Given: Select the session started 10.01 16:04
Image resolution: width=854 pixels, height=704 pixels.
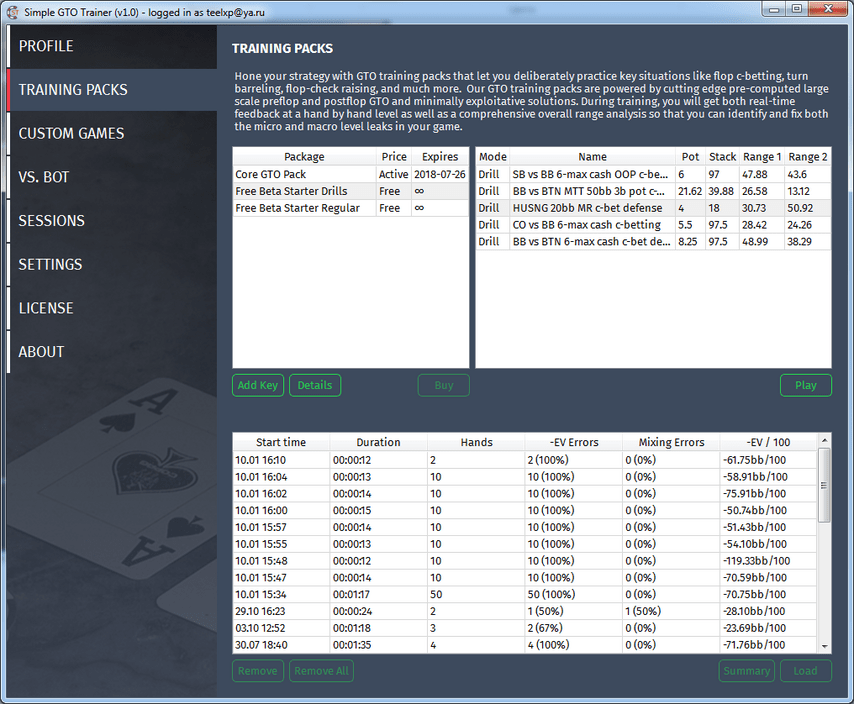Looking at the screenshot, I should 525,477.
